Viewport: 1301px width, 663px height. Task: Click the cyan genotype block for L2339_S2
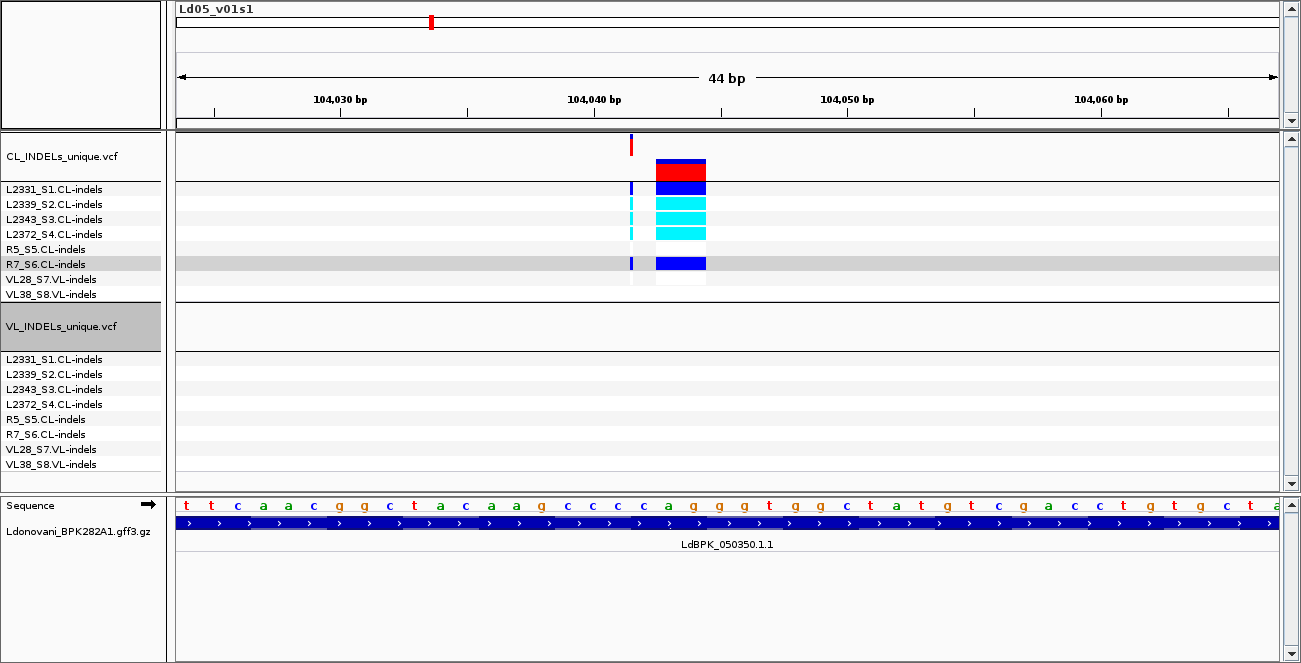coord(681,204)
